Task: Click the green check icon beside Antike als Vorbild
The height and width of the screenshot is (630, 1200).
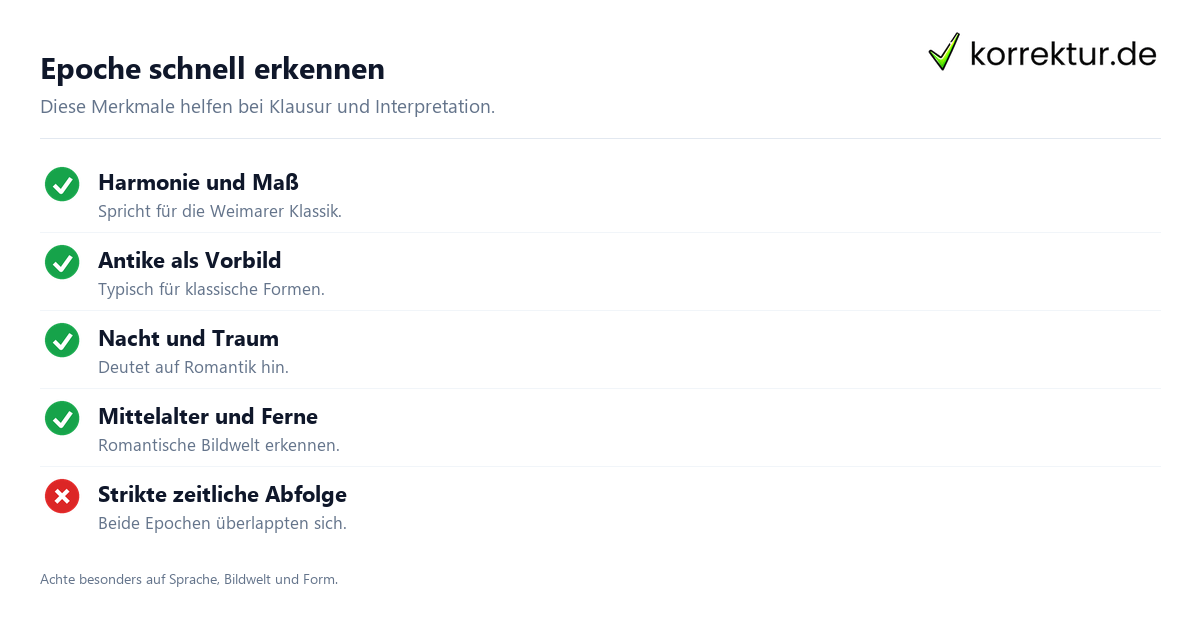Action: coord(62,262)
